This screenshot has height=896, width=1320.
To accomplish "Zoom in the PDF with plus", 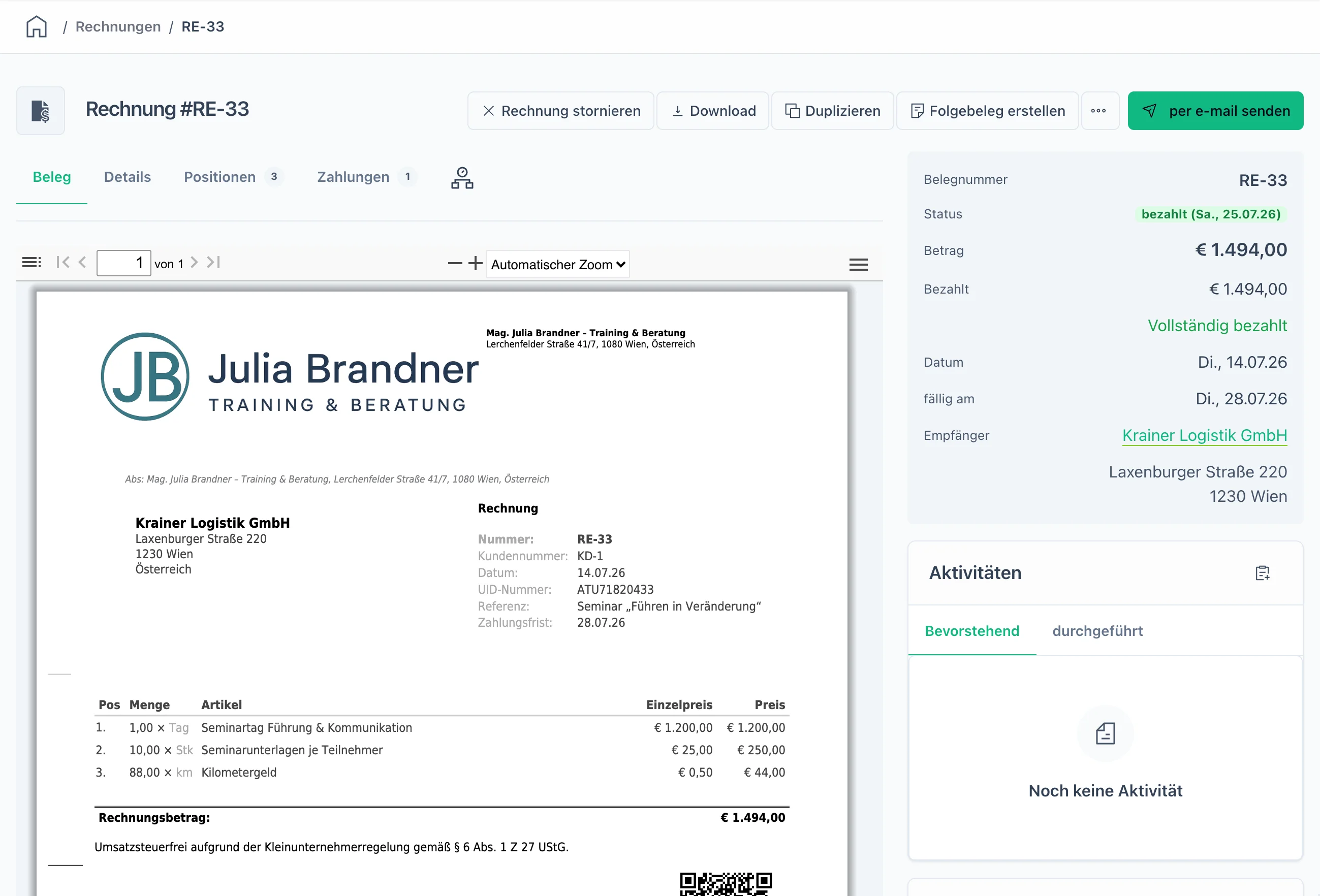I will [476, 264].
